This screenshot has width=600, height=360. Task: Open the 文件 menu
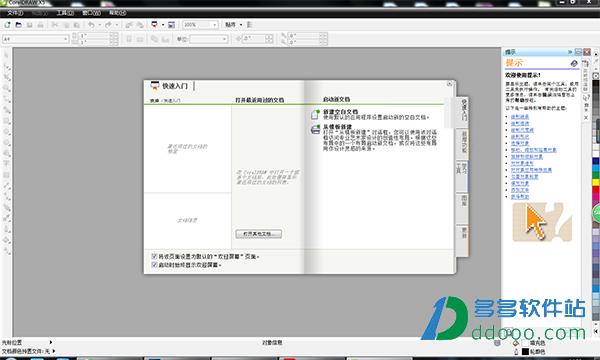[15, 13]
